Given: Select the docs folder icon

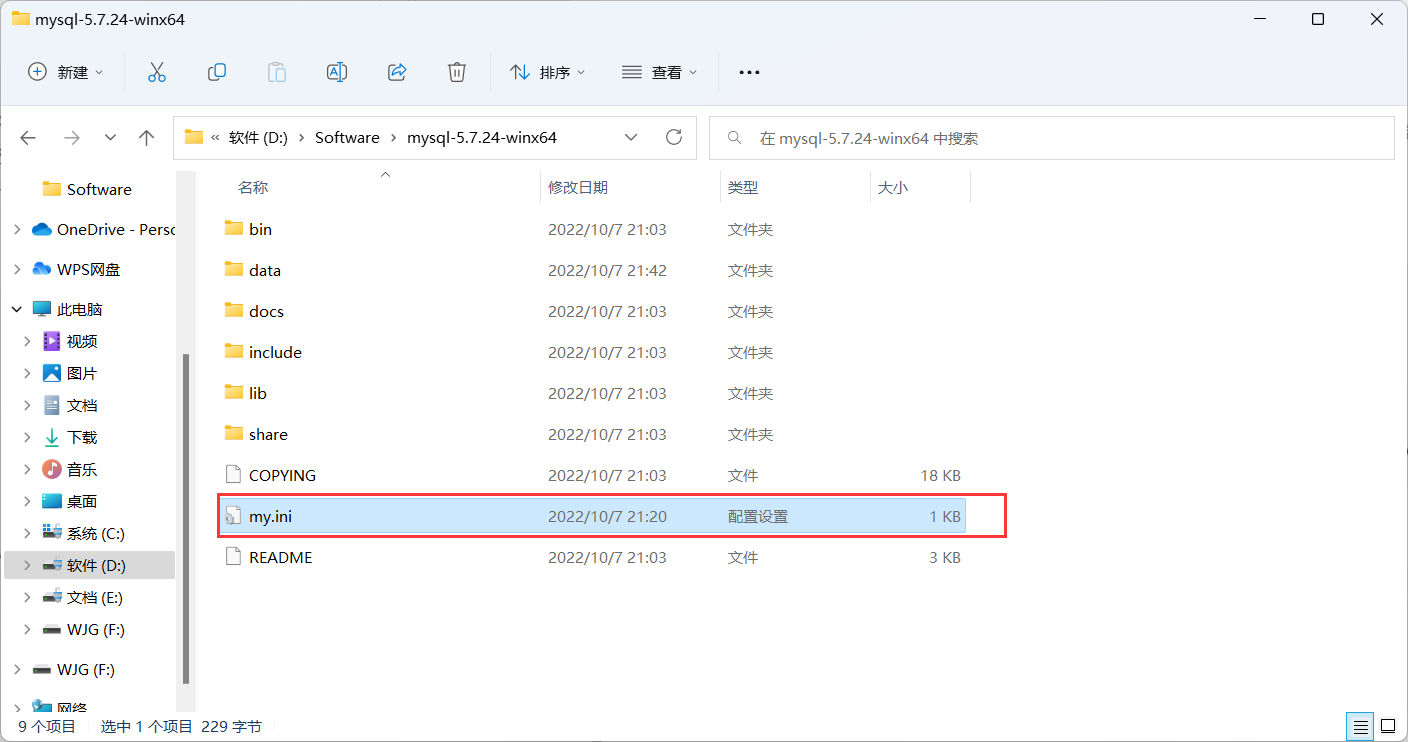Looking at the screenshot, I should click(x=234, y=311).
